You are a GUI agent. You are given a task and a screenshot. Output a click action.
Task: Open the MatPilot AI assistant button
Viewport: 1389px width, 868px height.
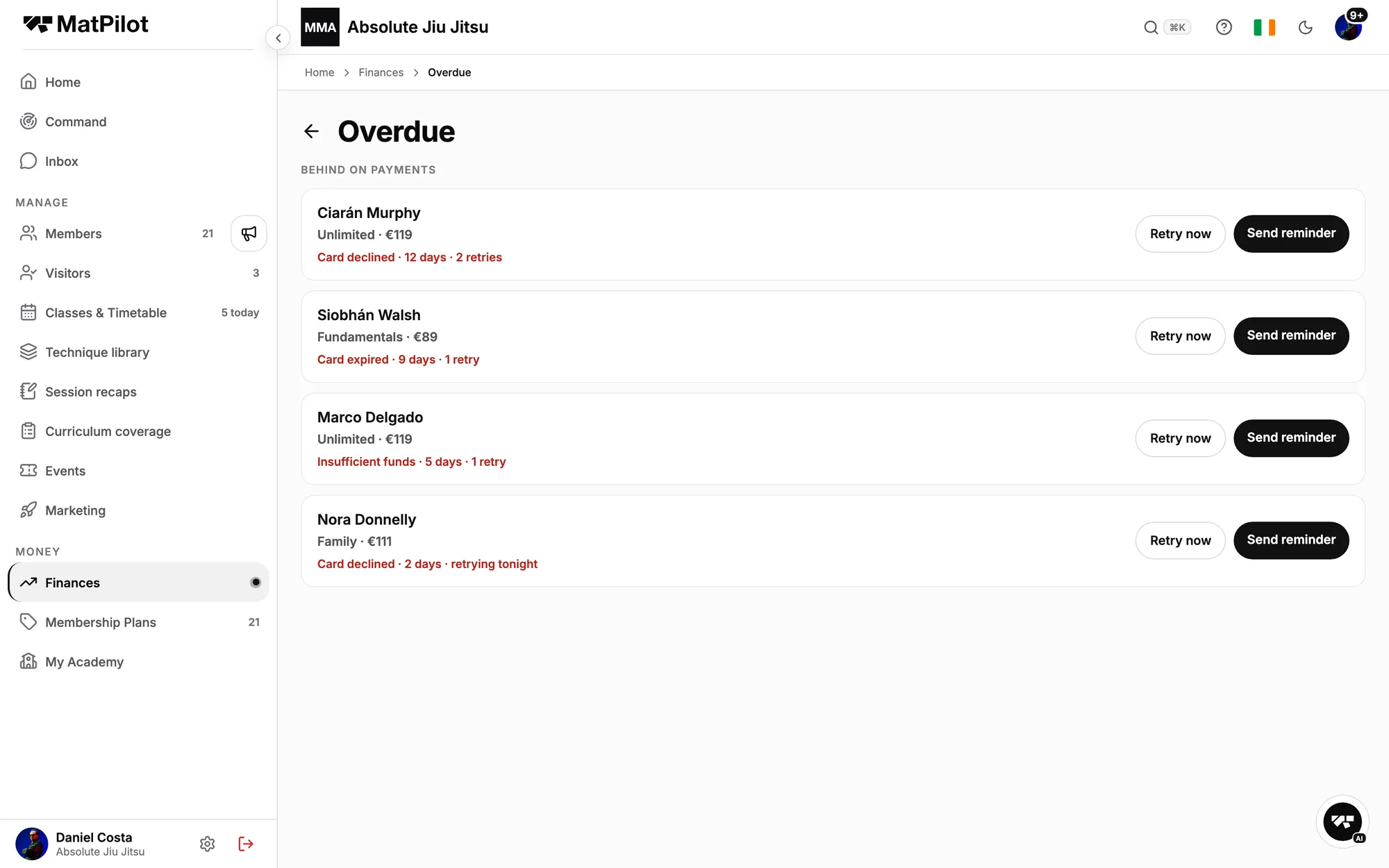[x=1342, y=821]
